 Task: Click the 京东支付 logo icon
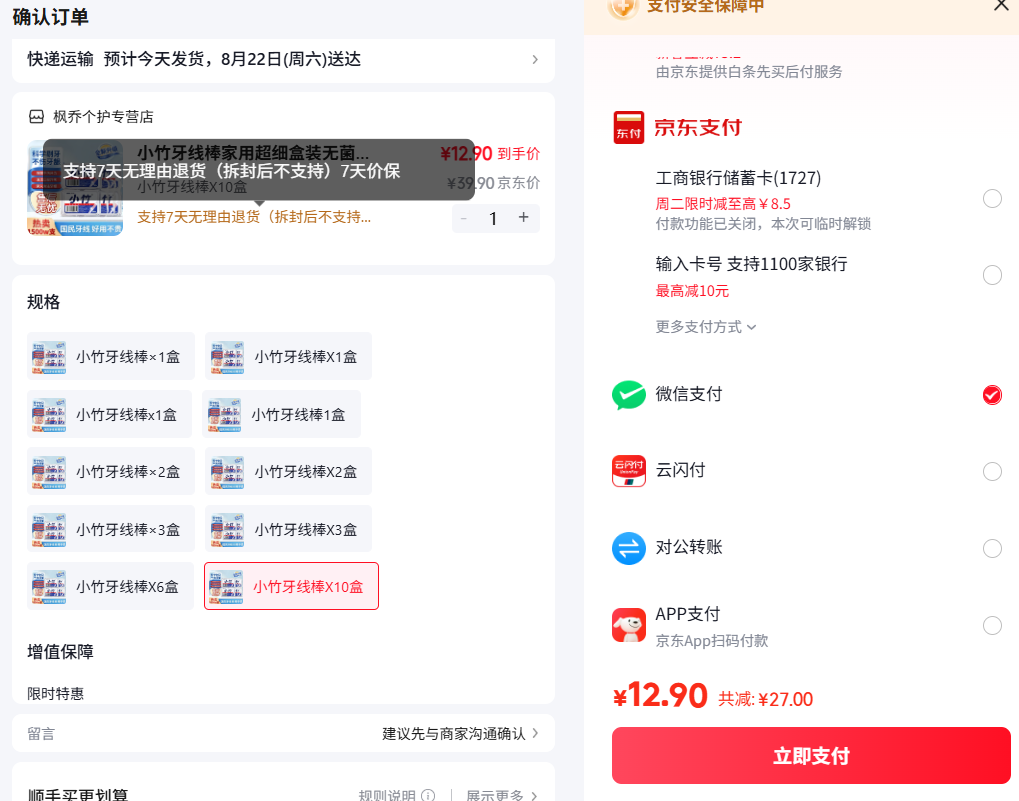point(628,127)
